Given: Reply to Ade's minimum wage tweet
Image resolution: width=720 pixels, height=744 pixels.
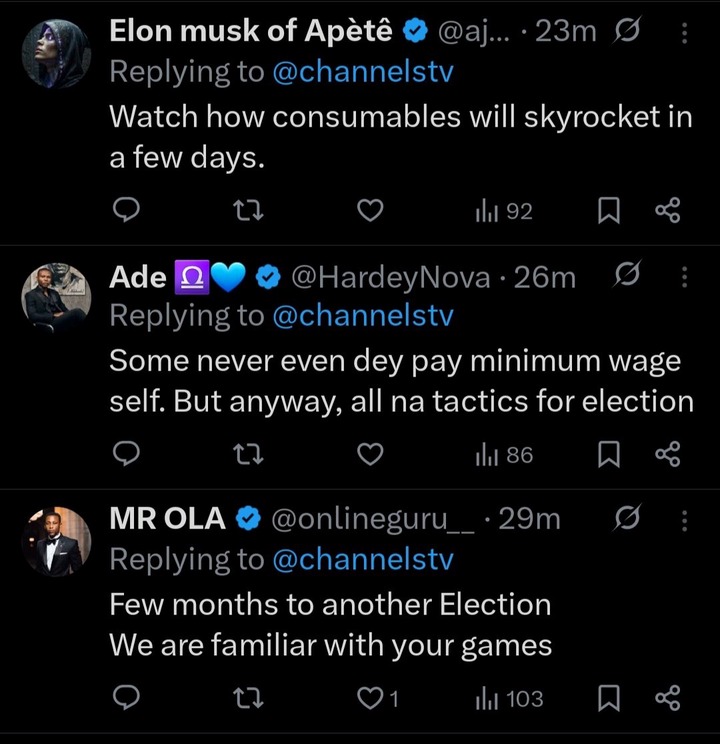Looking at the screenshot, I should (125, 455).
